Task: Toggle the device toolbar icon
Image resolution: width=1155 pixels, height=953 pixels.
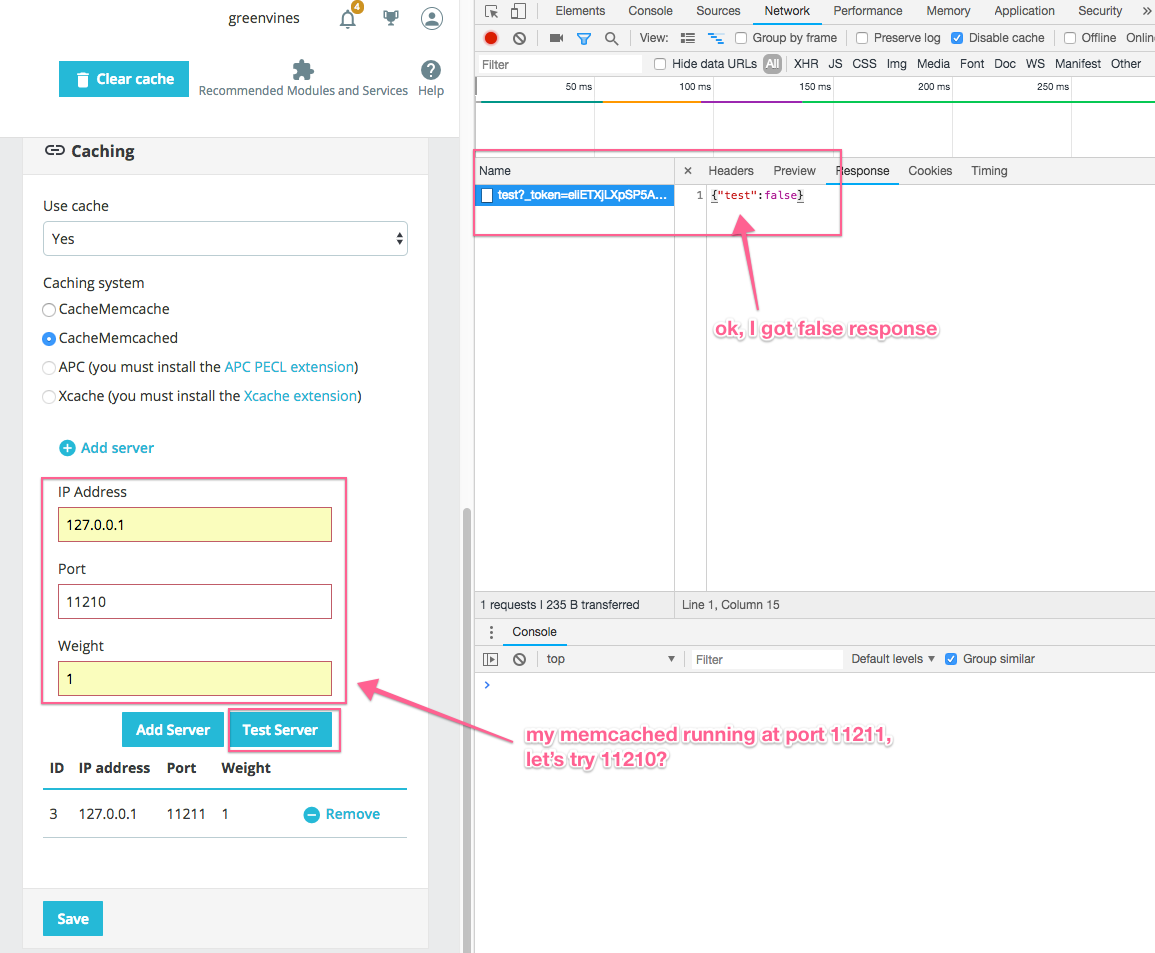Action: tap(518, 11)
